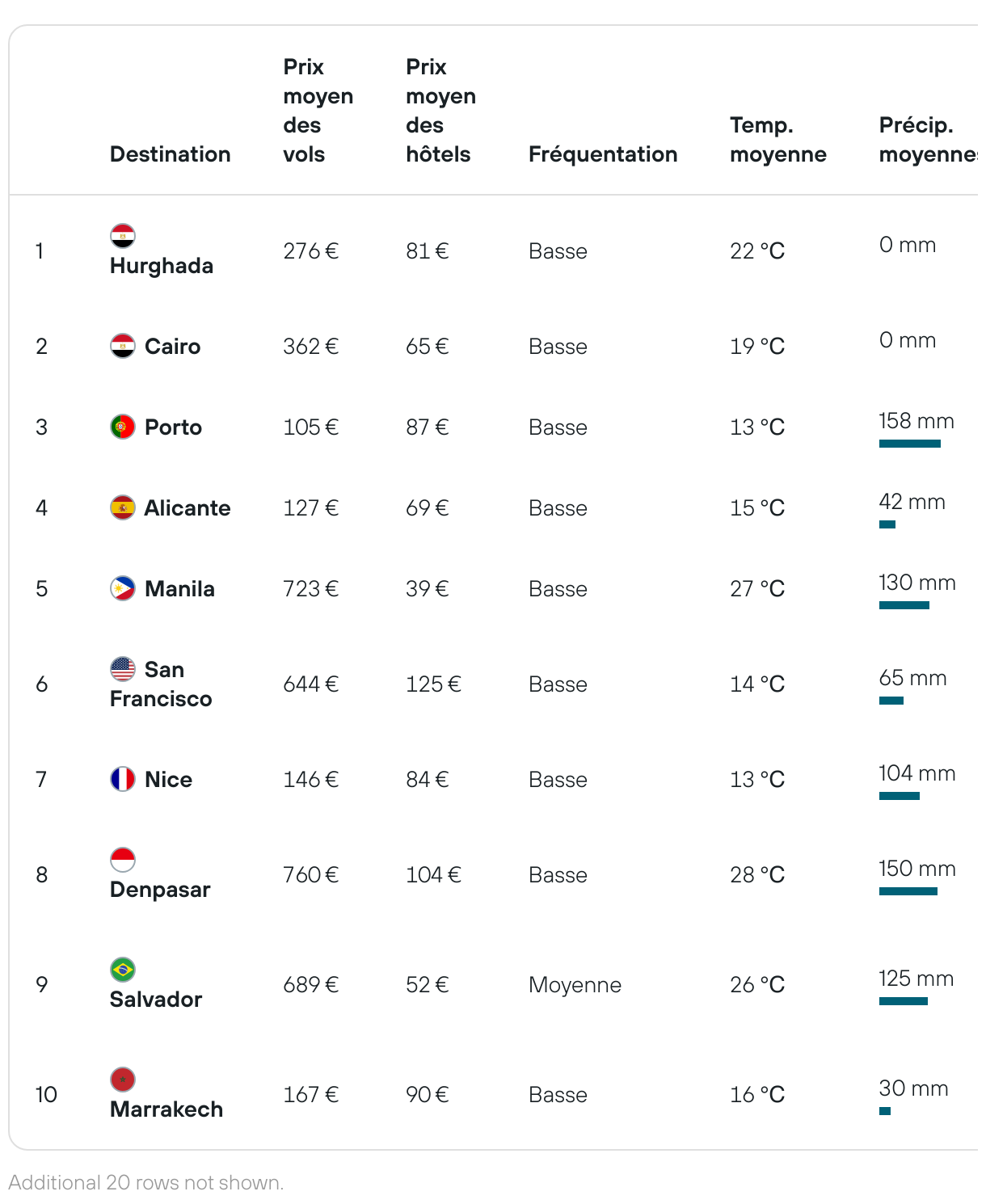The height and width of the screenshot is (1204, 986).
Task: Select the Moyenne frequentation cell for Salvador
Action: click(x=575, y=985)
